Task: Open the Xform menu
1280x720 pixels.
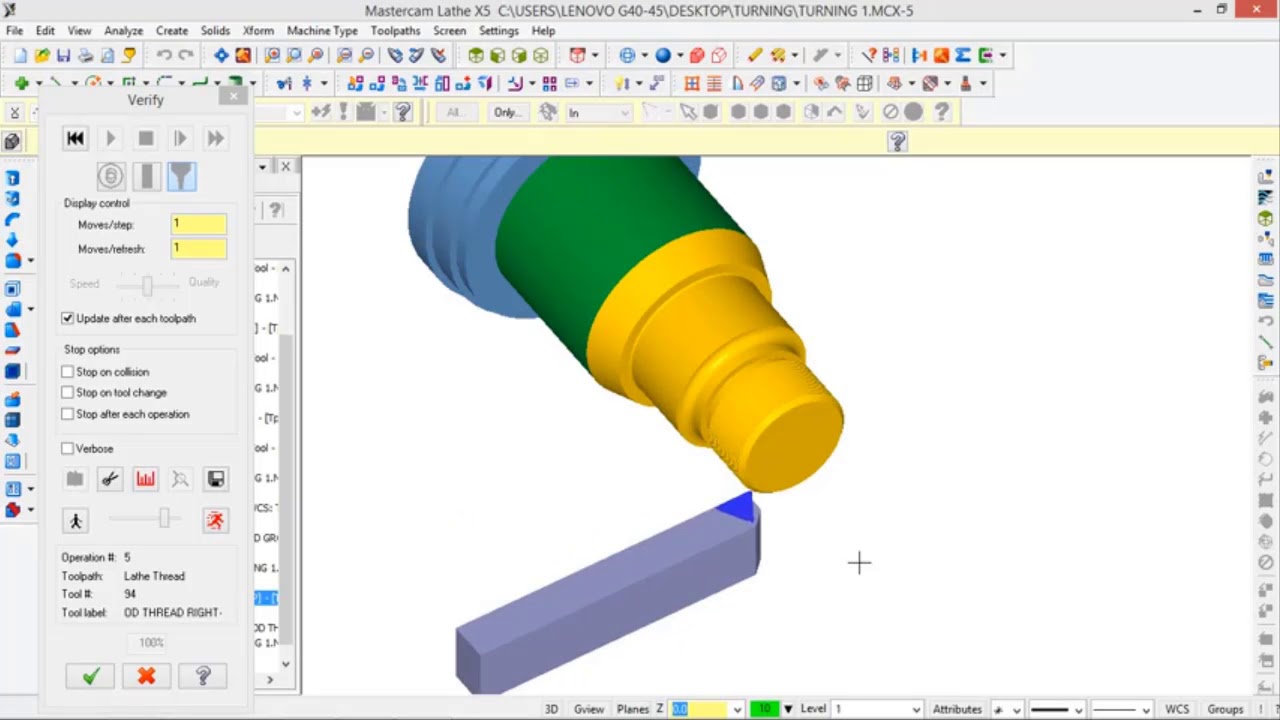Action: click(258, 31)
